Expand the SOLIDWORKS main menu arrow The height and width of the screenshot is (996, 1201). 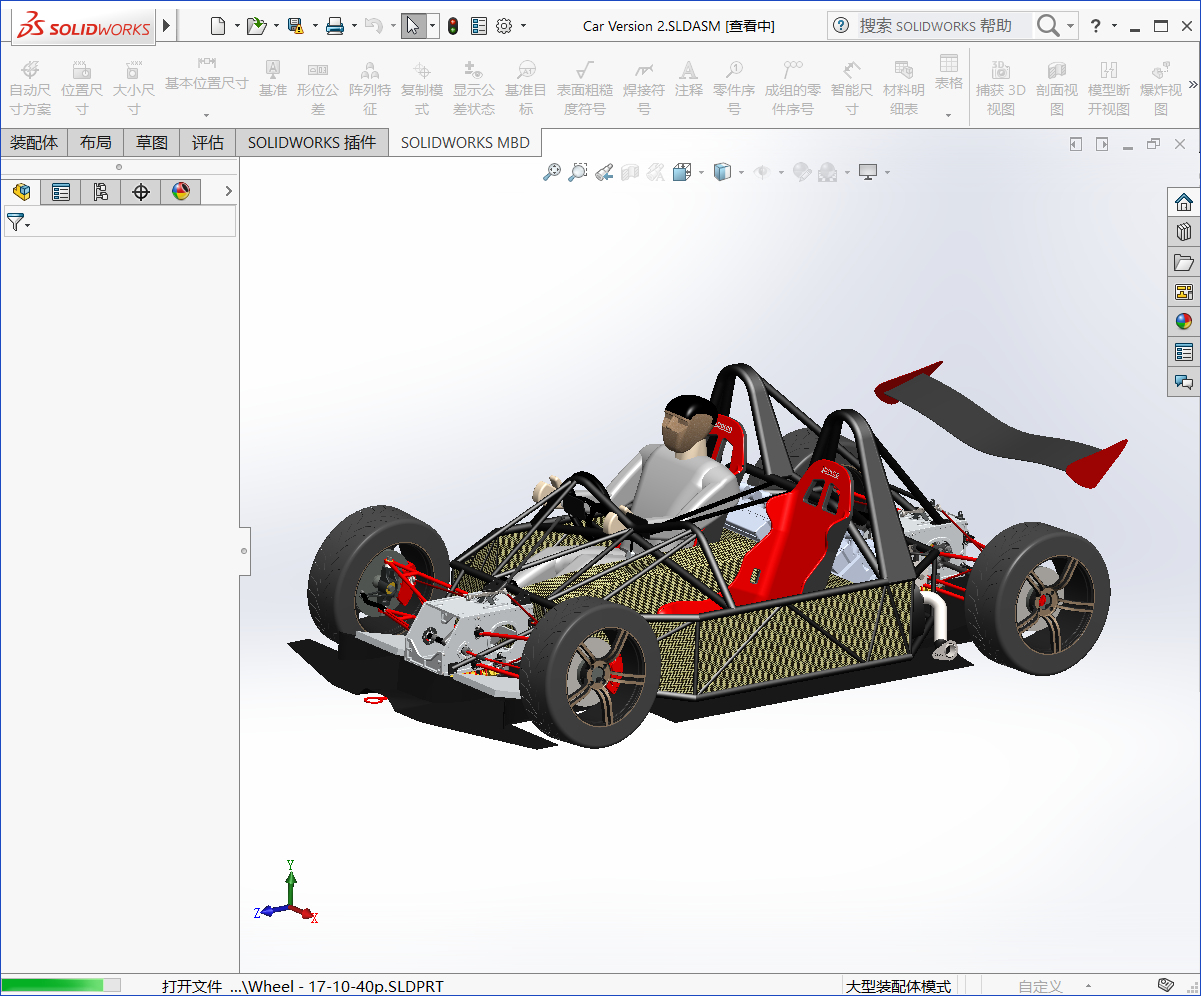166,26
